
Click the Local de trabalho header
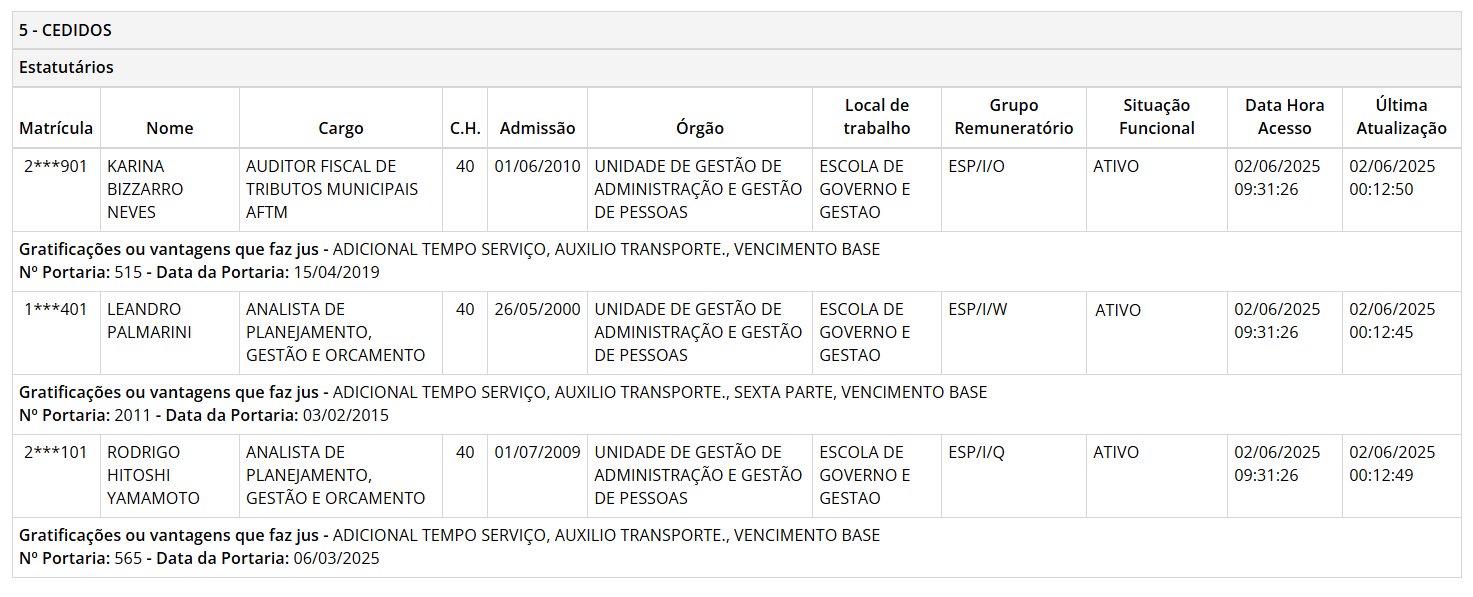tap(877, 117)
